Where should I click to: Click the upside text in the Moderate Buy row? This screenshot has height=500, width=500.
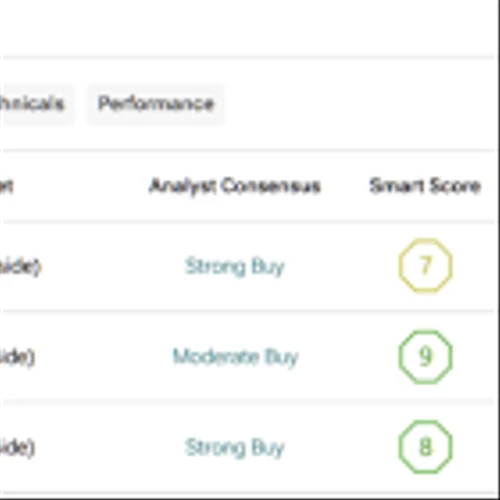[17, 357]
